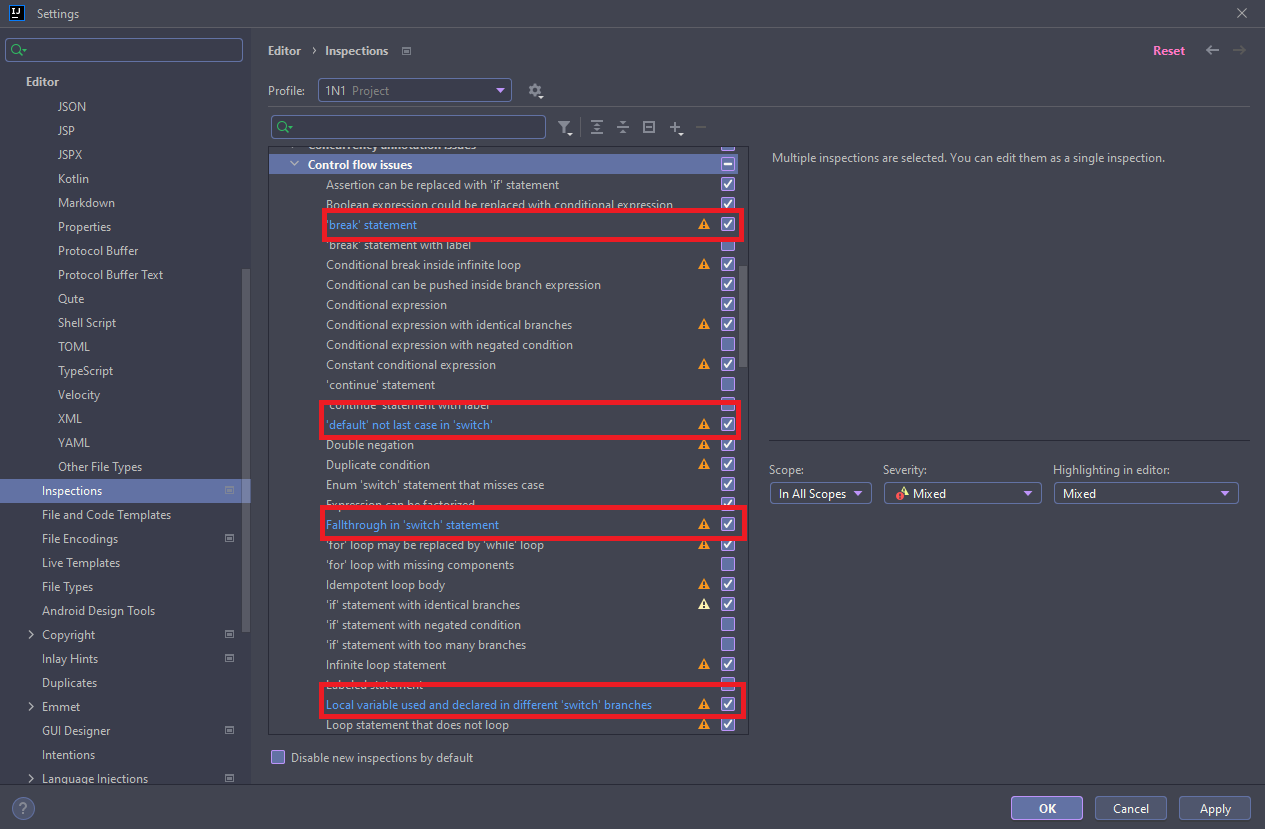Open the Profile dropdown

pyautogui.click(x=415, y=91)
